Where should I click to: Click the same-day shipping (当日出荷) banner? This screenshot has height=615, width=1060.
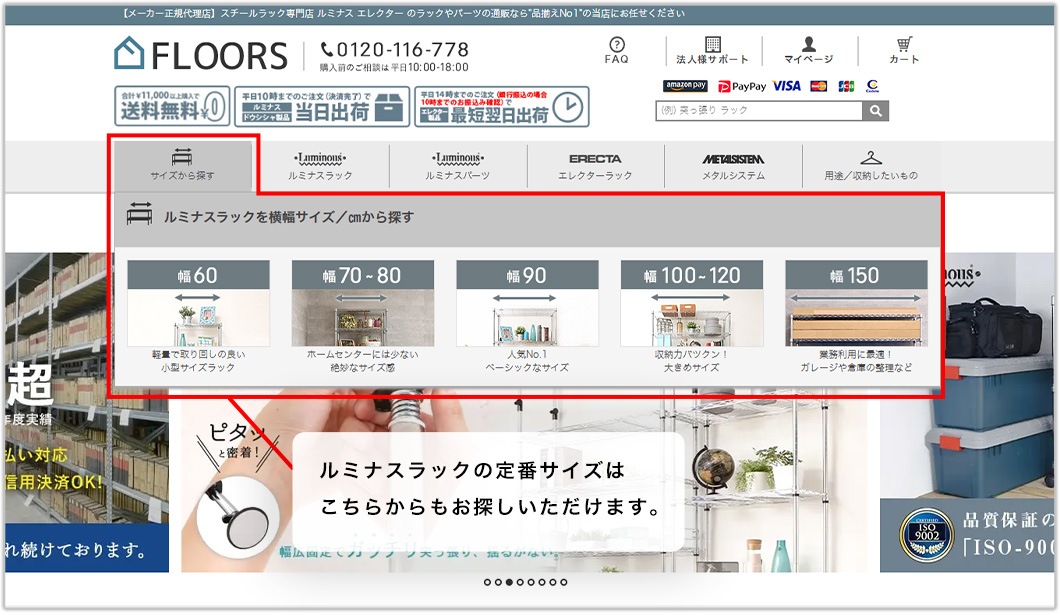coord(322,106)
